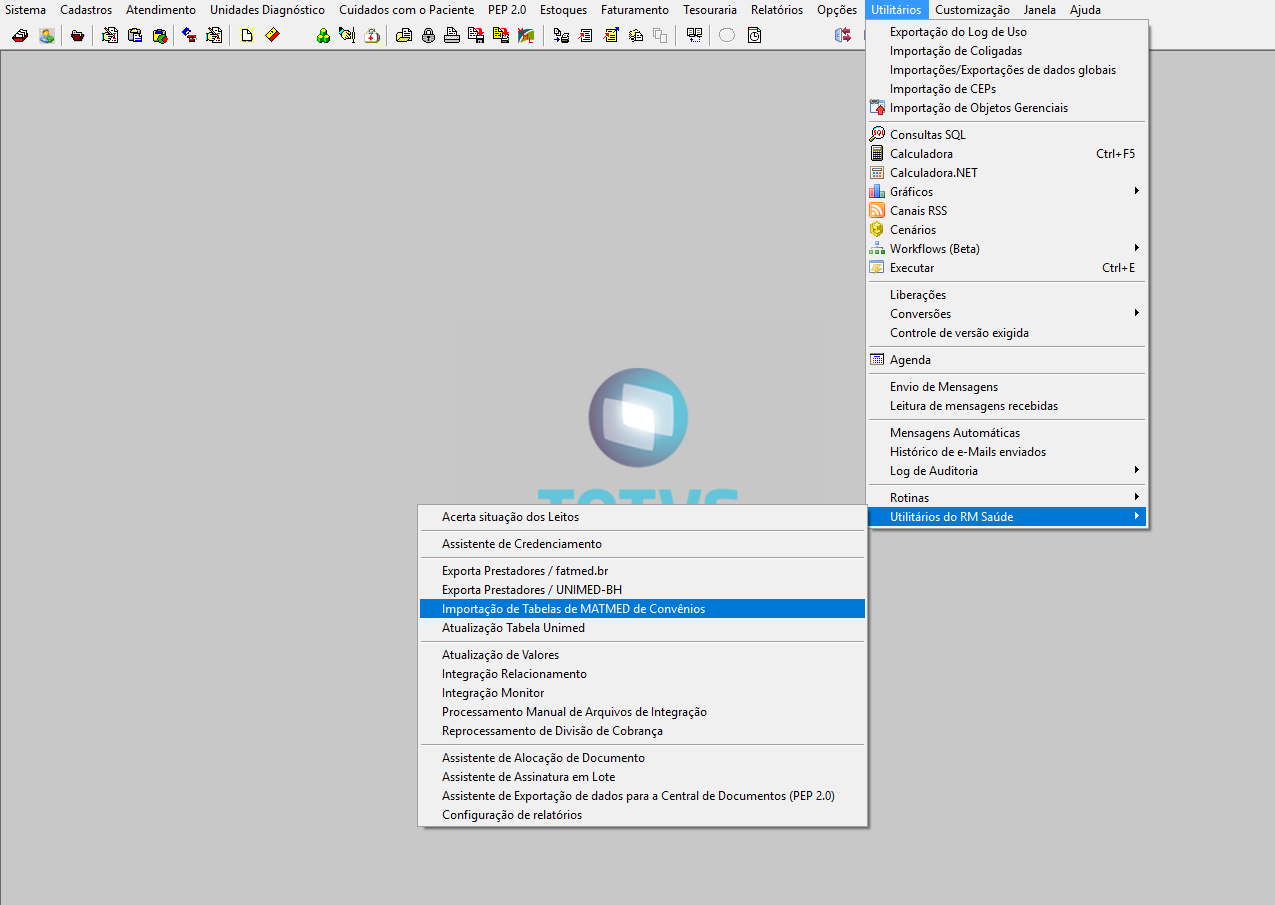Choose Executar in Utilitários menu

[x=1007, y=268]
